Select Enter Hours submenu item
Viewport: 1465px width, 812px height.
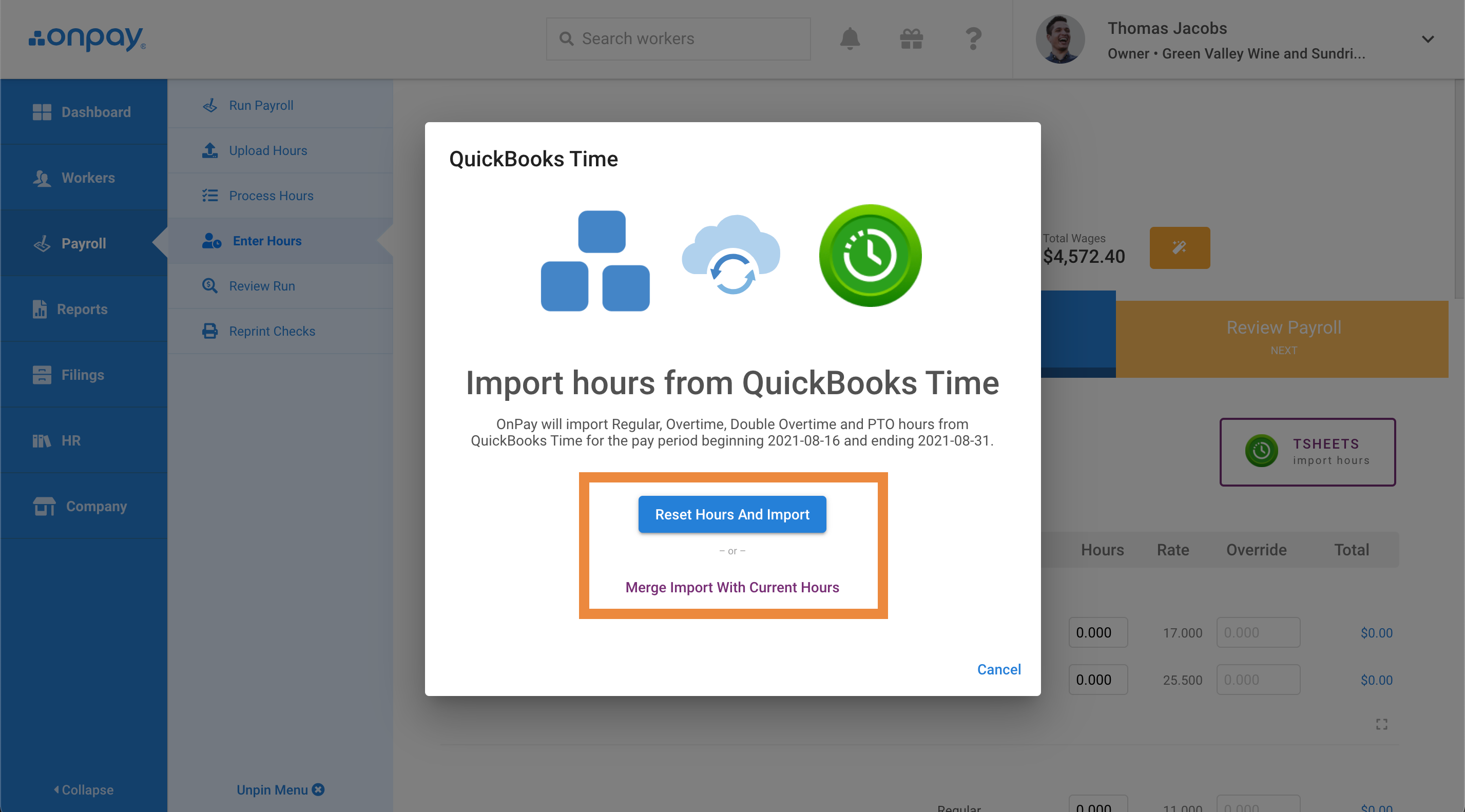coord(280,241)
